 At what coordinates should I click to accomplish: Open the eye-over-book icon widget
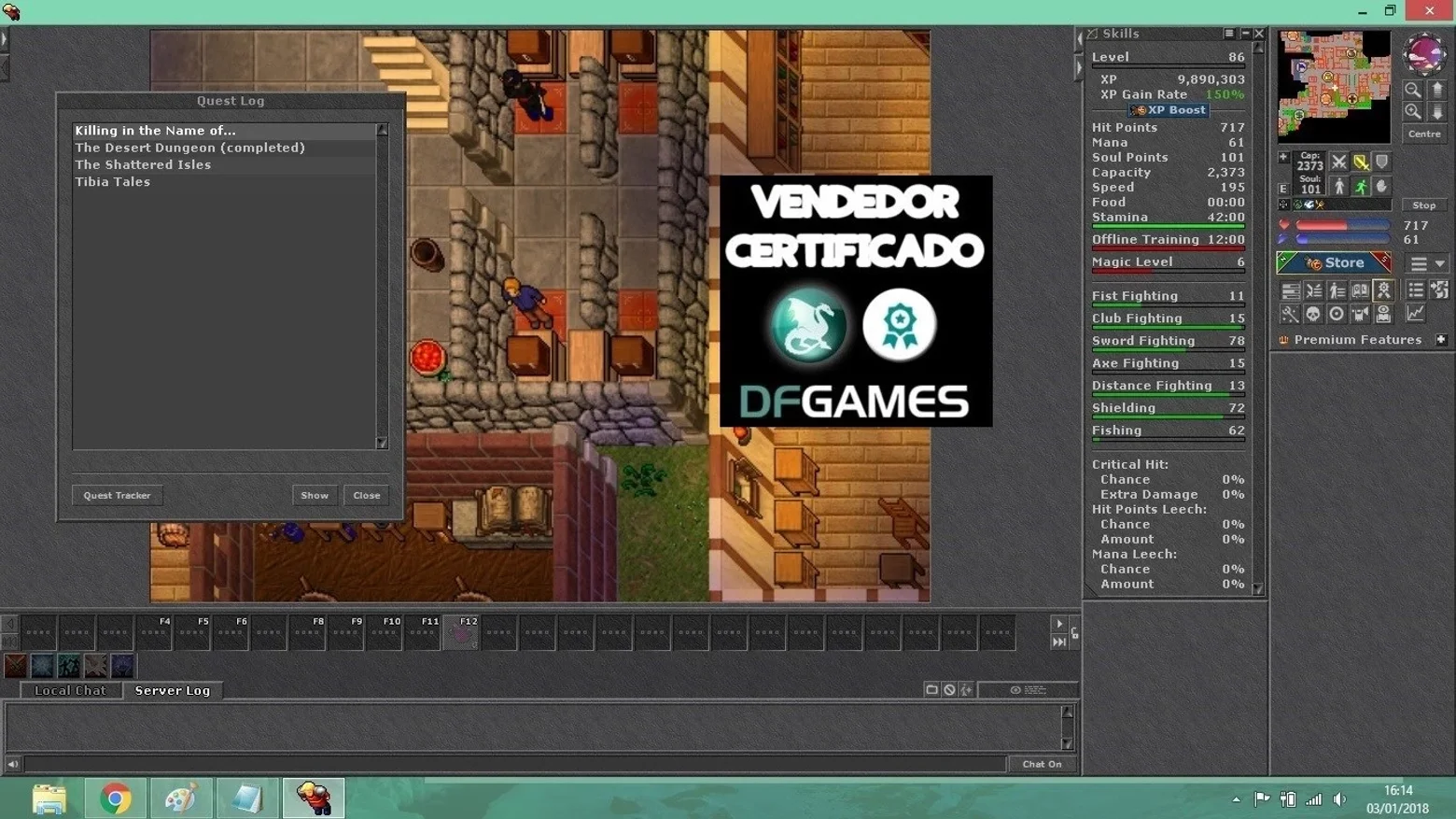tap(1383, 314)
